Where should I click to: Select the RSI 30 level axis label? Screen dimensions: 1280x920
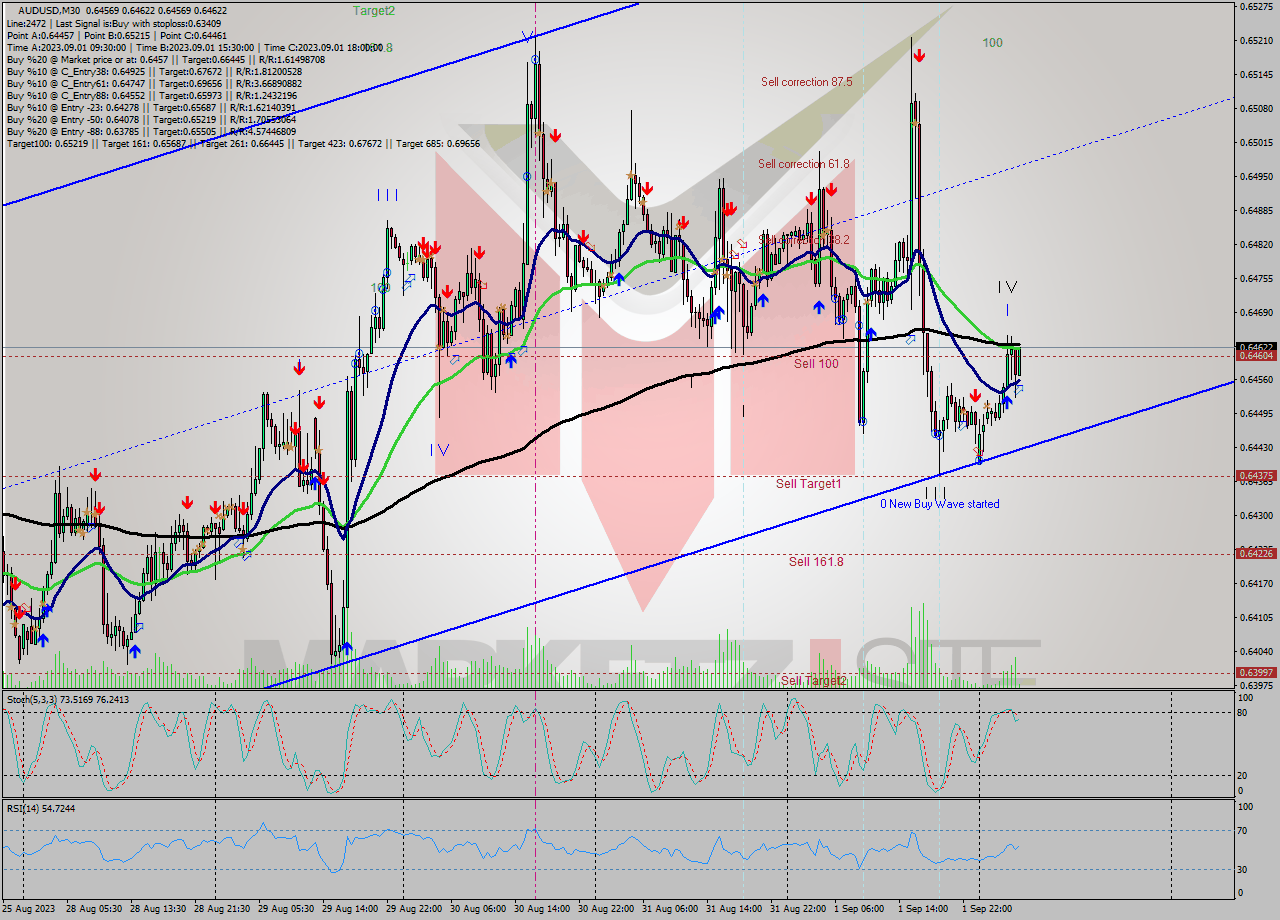click(x=1241, y=869)
